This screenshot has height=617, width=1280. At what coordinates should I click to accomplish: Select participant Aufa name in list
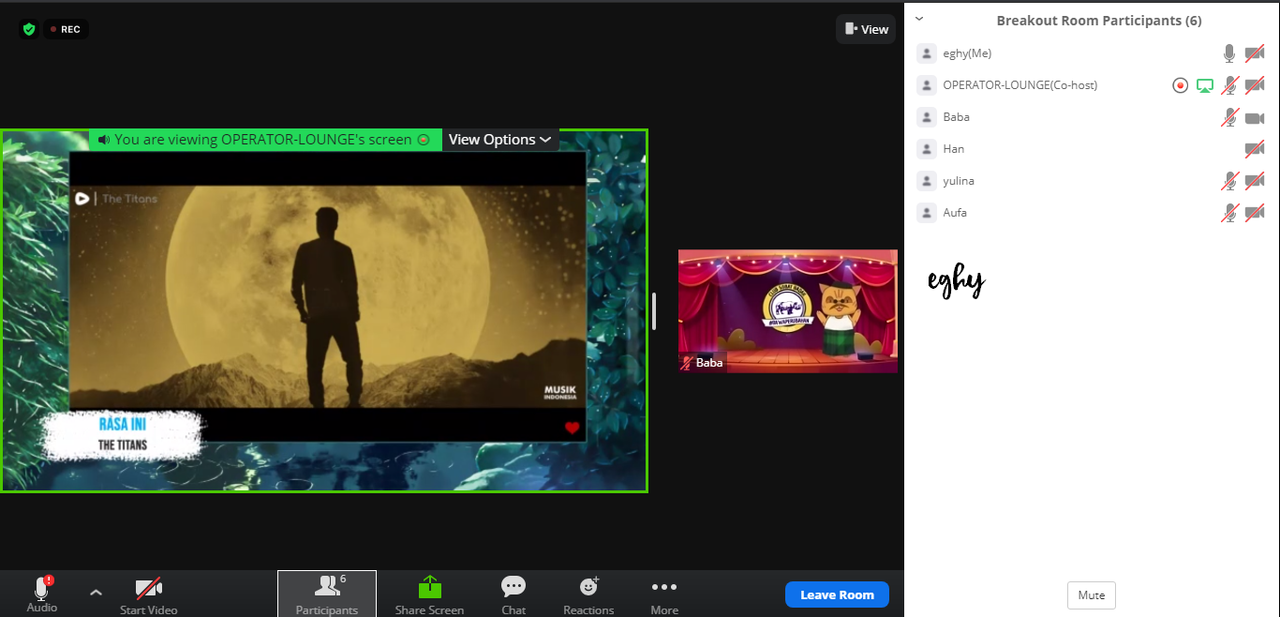click(x=955, y=213)
